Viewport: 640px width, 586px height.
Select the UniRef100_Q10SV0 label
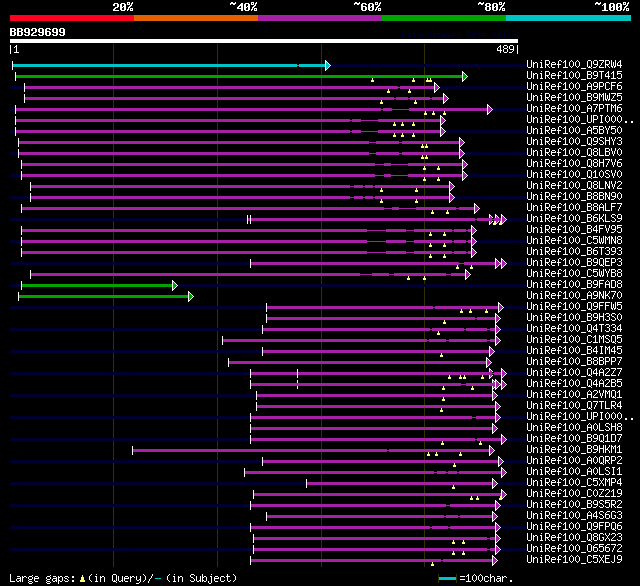coord(574,175)
